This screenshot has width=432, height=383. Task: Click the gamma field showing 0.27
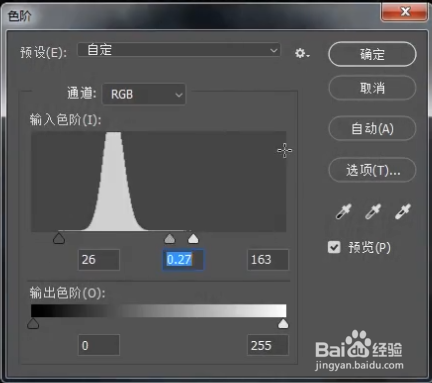pos(183,260)
